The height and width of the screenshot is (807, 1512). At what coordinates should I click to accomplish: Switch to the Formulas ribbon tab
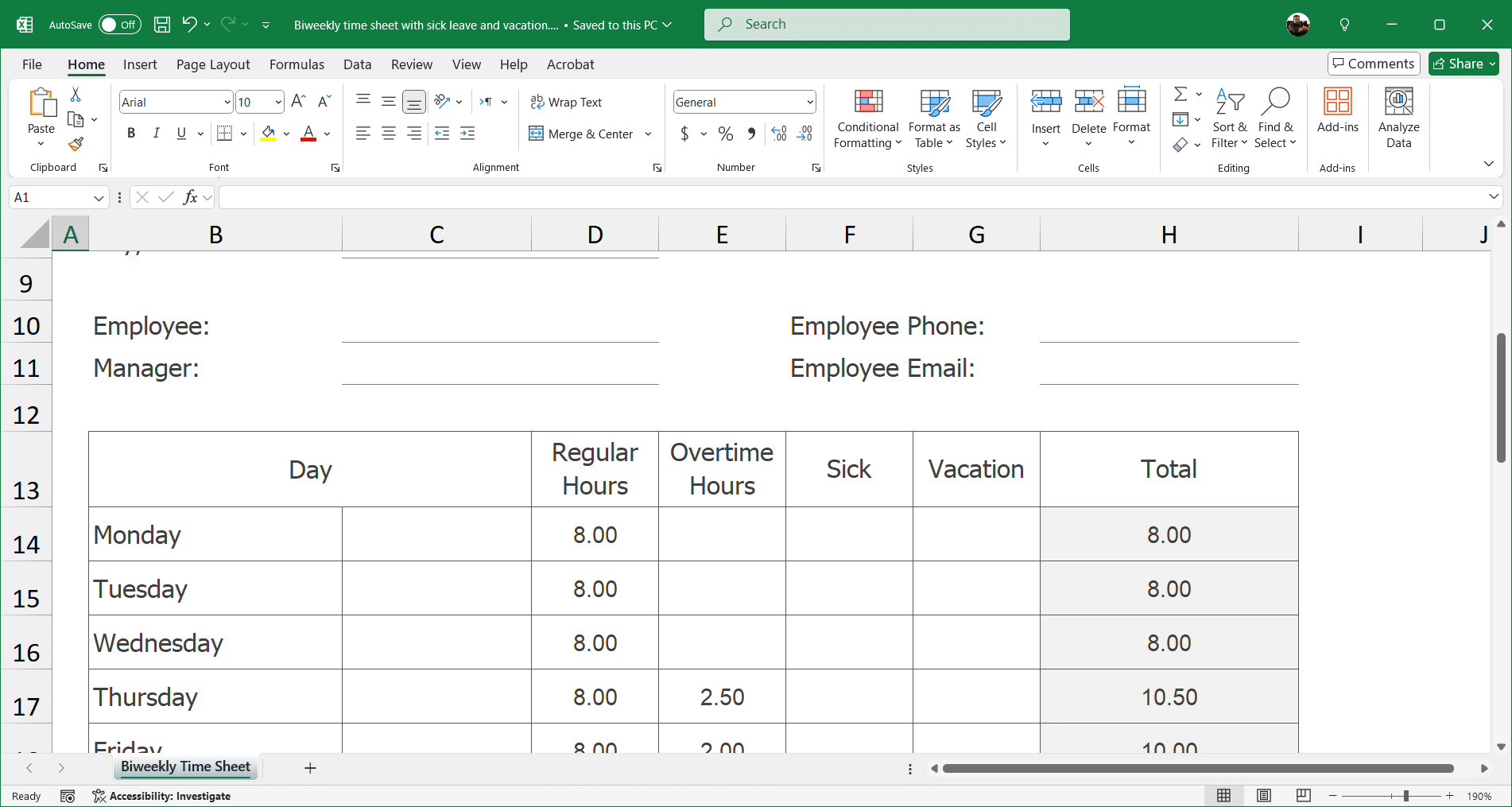[x=297, y=64]
